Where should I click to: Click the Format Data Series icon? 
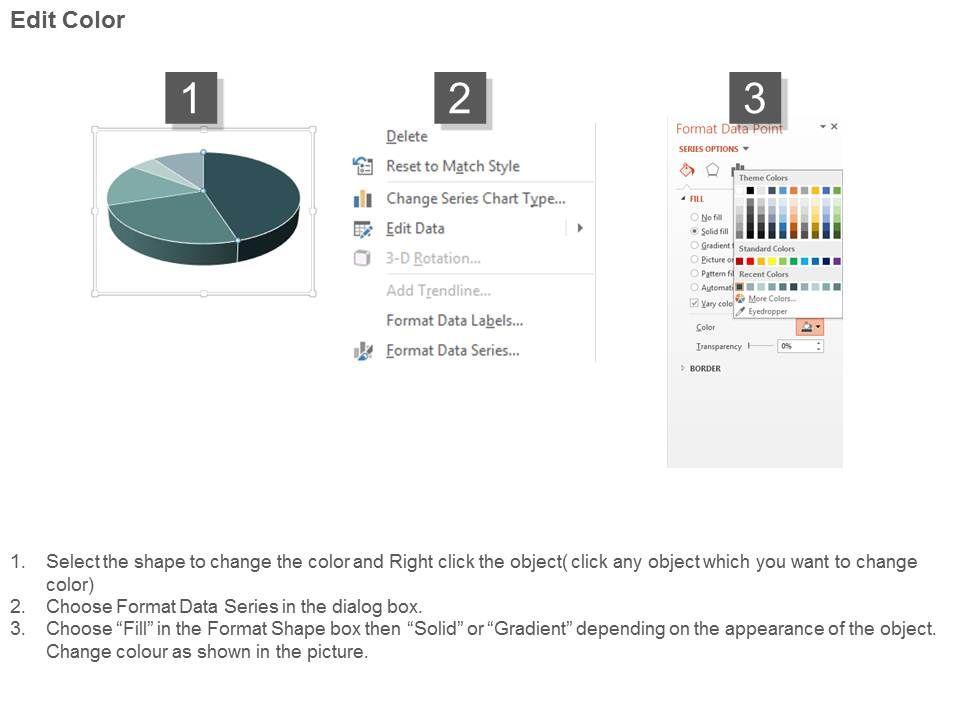[362, 351]
